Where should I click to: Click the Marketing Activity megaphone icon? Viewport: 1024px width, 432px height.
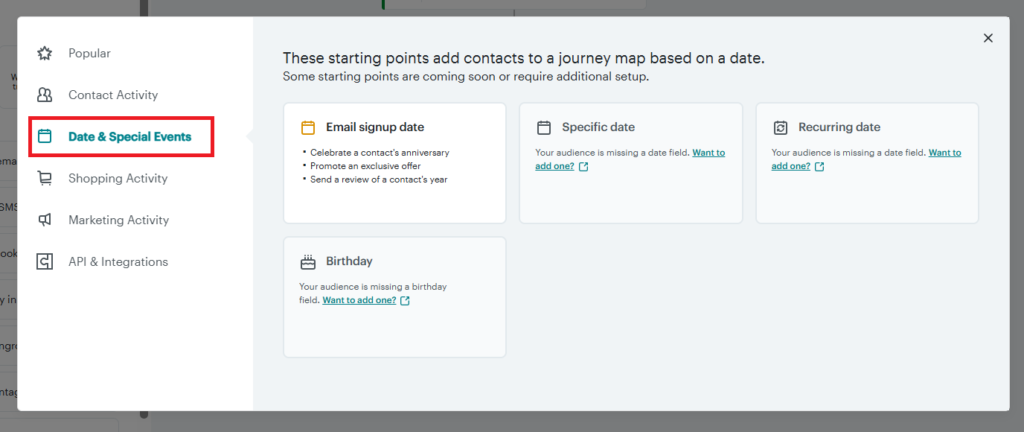point(44,220)
